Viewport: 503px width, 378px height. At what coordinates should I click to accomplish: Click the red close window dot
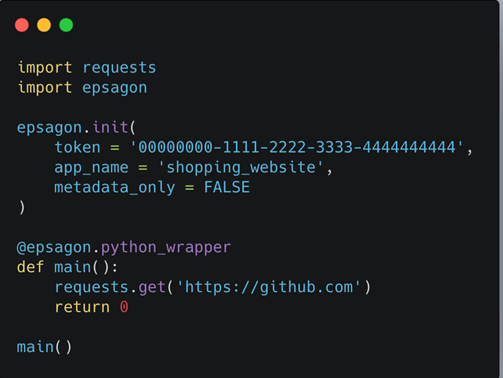22,25
